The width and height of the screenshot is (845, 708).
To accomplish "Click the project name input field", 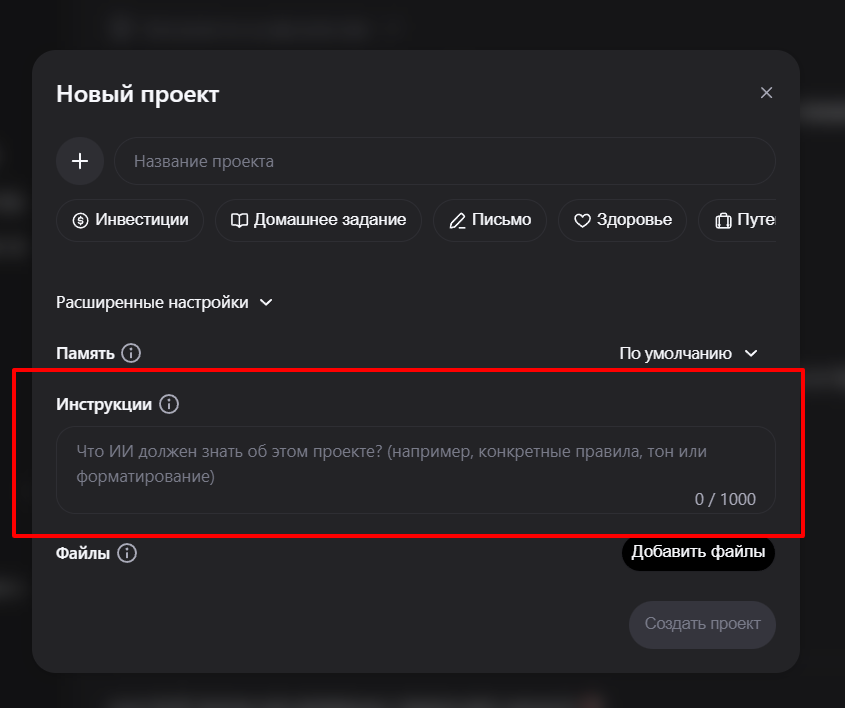I will point(443,161).
